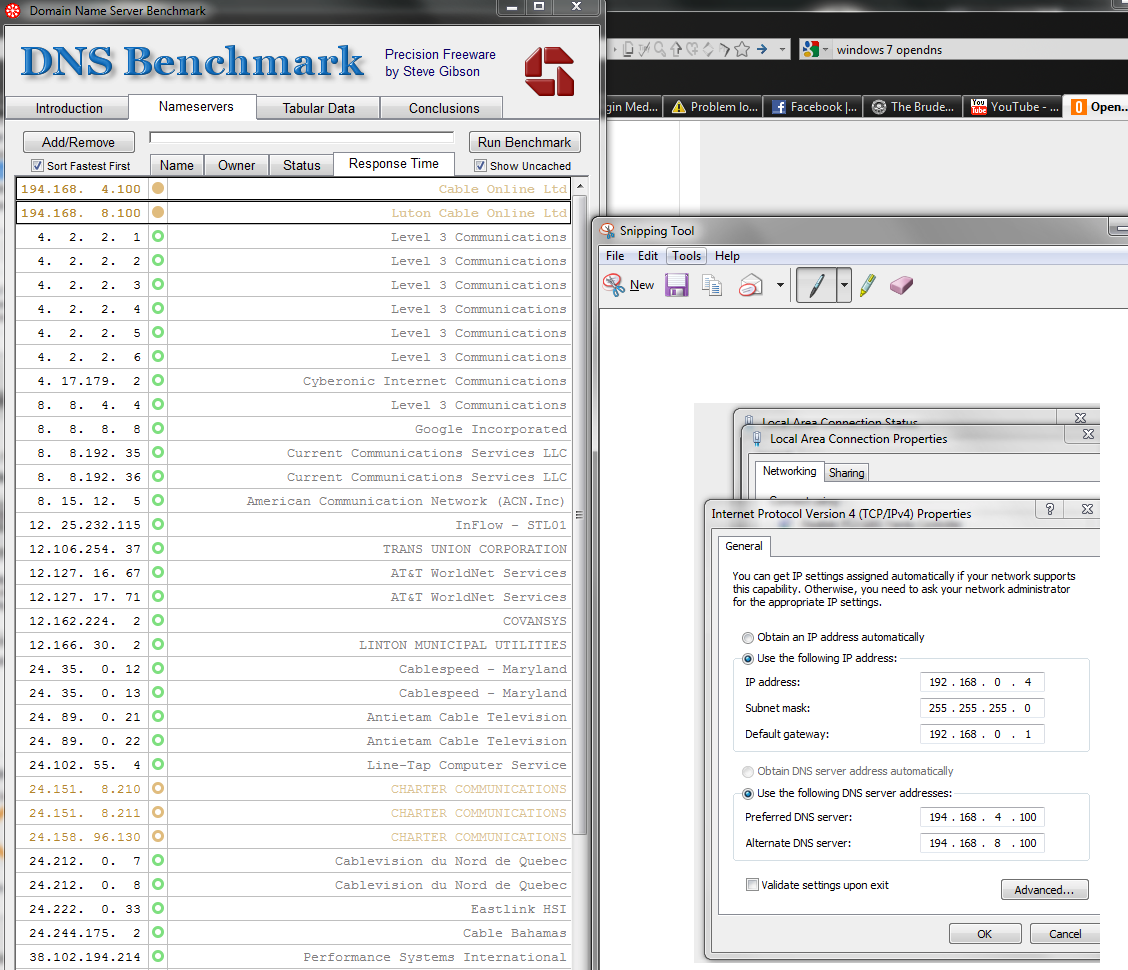Click the DNS Benchmark title bar icon

(x=13, y=10)
